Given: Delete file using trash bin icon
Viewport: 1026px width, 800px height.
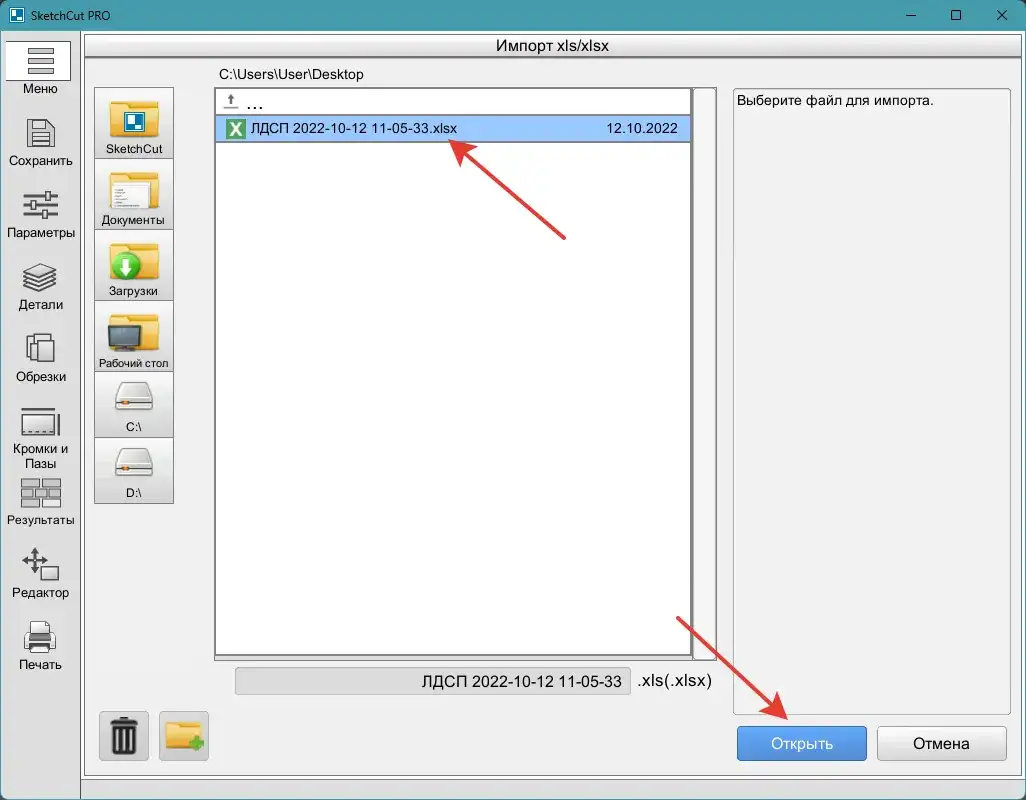Looking at the screenshot, I should pyautogui.click(x=124, y=737).
